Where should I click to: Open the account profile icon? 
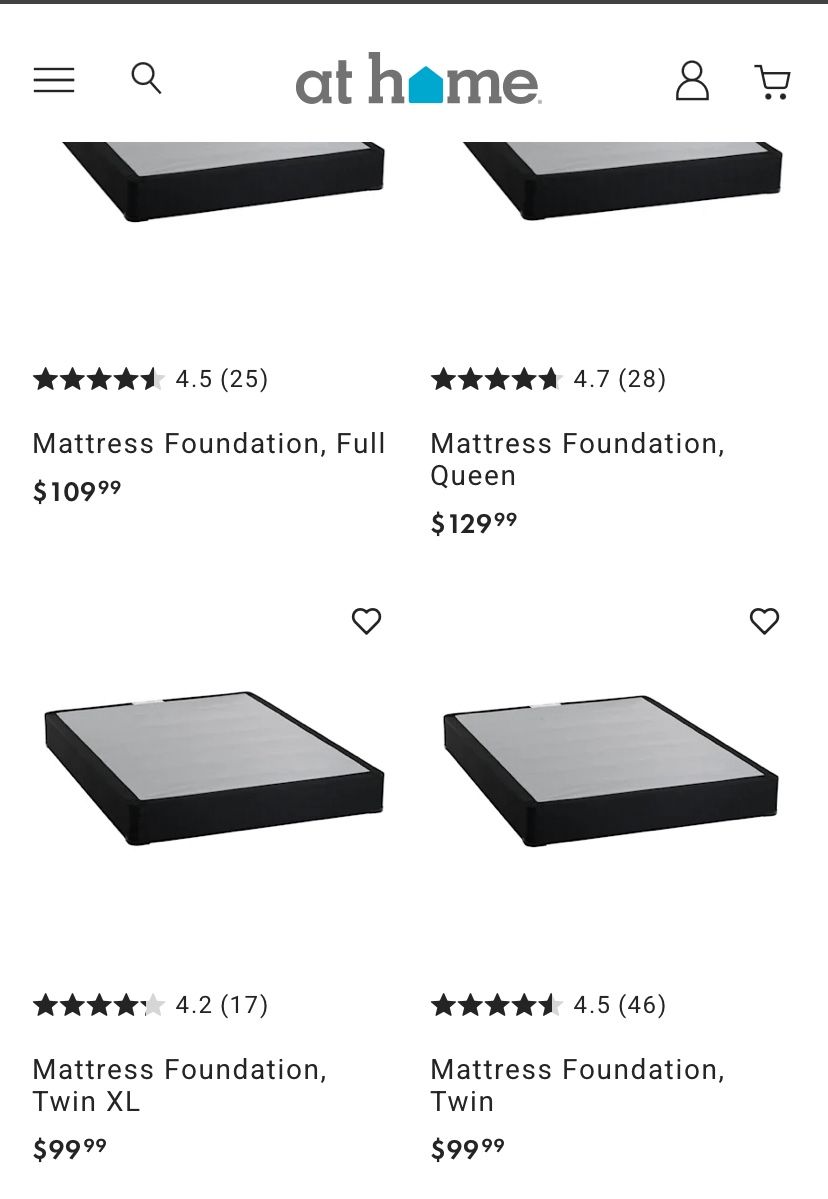tap(692, 81)
